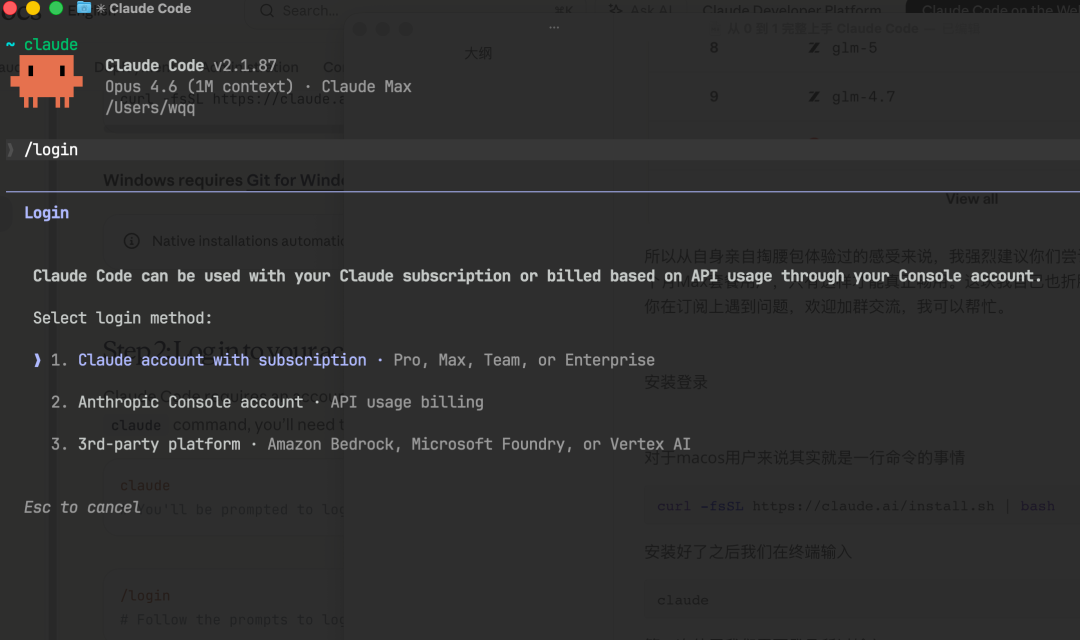Click the Z logo next to glm-4.7
The width and height of the screenshot is (1080, 640).
click(x=814, y=97)
